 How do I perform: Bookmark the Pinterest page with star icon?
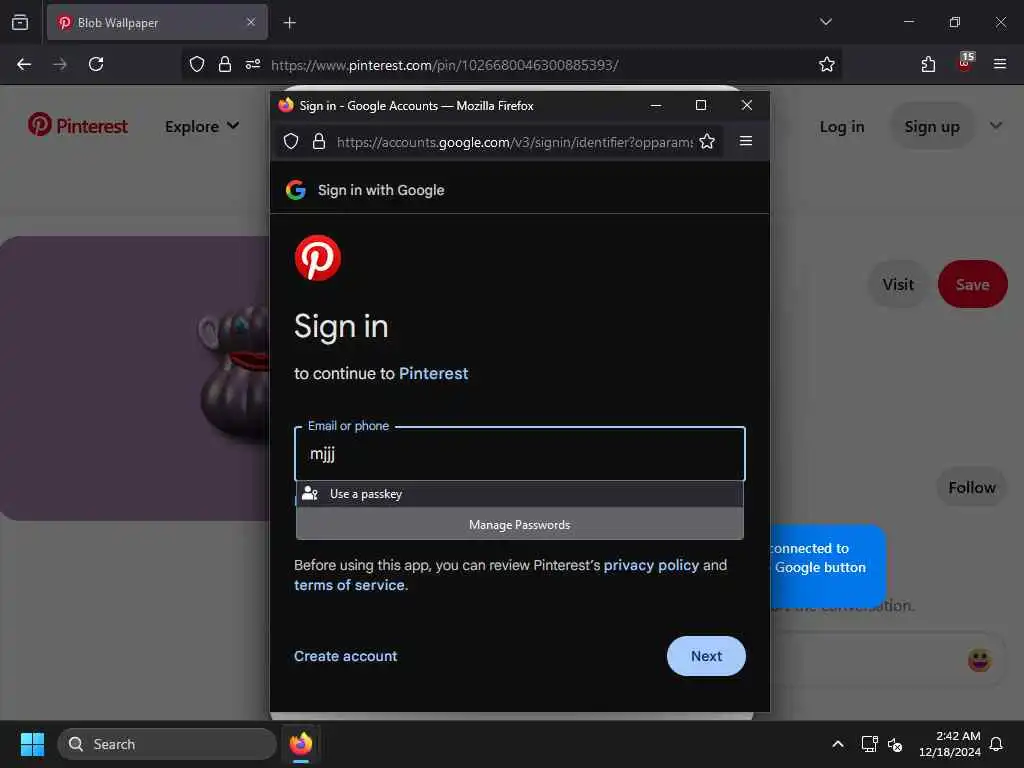(x=827, y=64)
